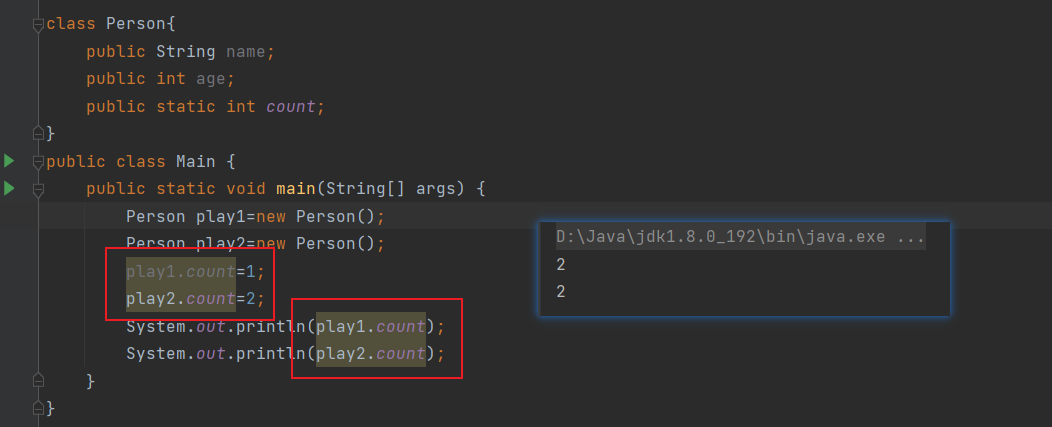Click the first output line 2

(x=561, y=265)
